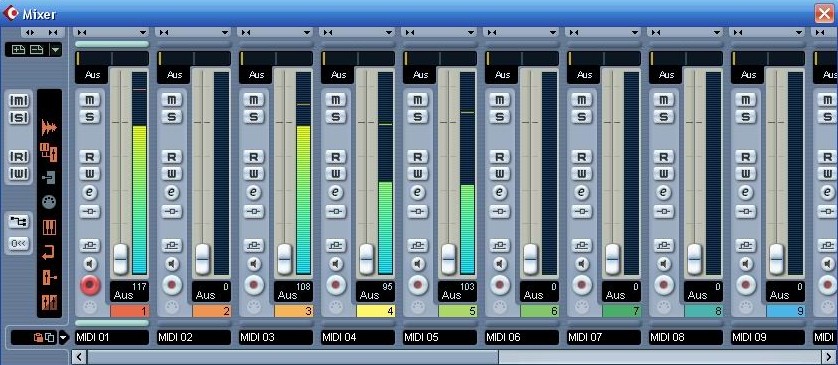Screen dimensions: 838x365
Task: Click the 'MIDI 07' channel name field
Action: click(x=603, y=337)
